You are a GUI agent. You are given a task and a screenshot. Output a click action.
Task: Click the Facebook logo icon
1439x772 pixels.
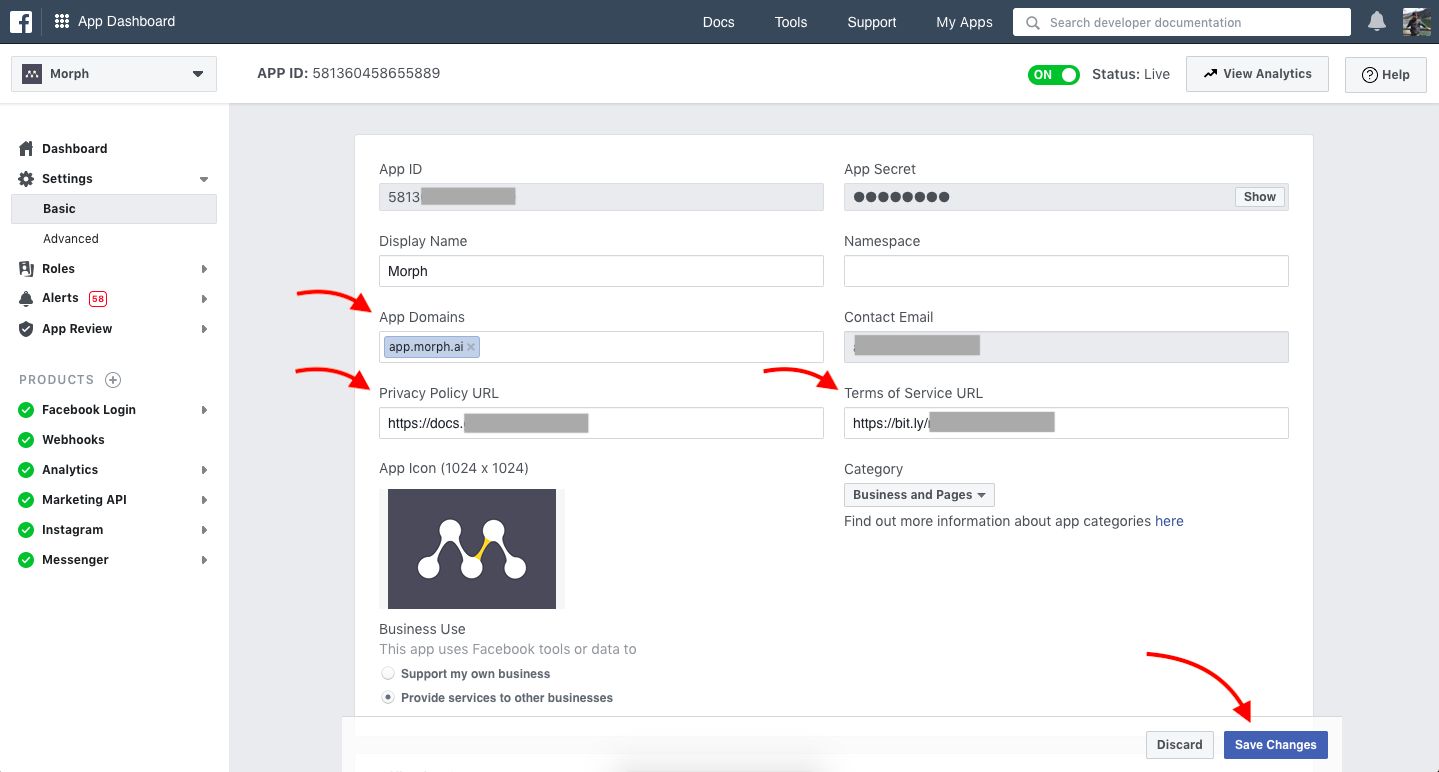click(x=21, y=21)
